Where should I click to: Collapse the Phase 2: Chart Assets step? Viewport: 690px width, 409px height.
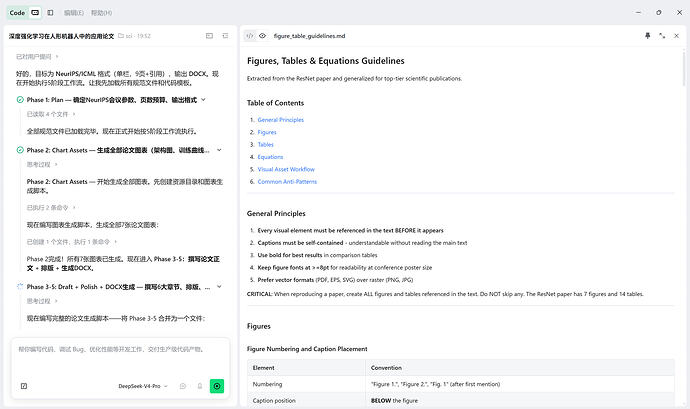click(219, 150)
